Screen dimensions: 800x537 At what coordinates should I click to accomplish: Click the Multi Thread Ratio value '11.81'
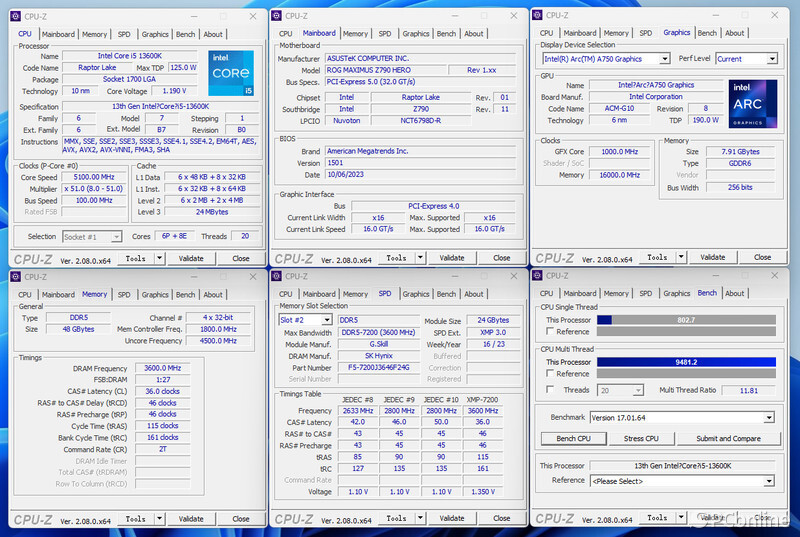point(749,390)
